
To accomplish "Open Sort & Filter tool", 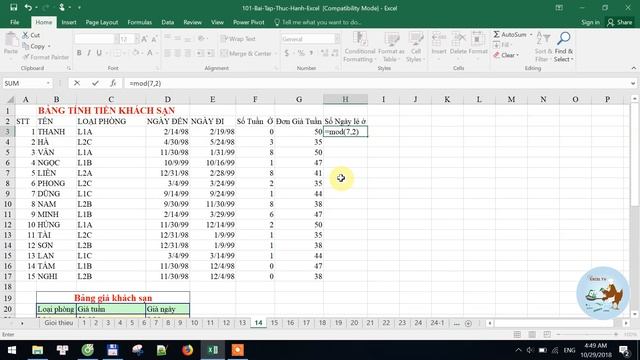I will pos(543,47).
